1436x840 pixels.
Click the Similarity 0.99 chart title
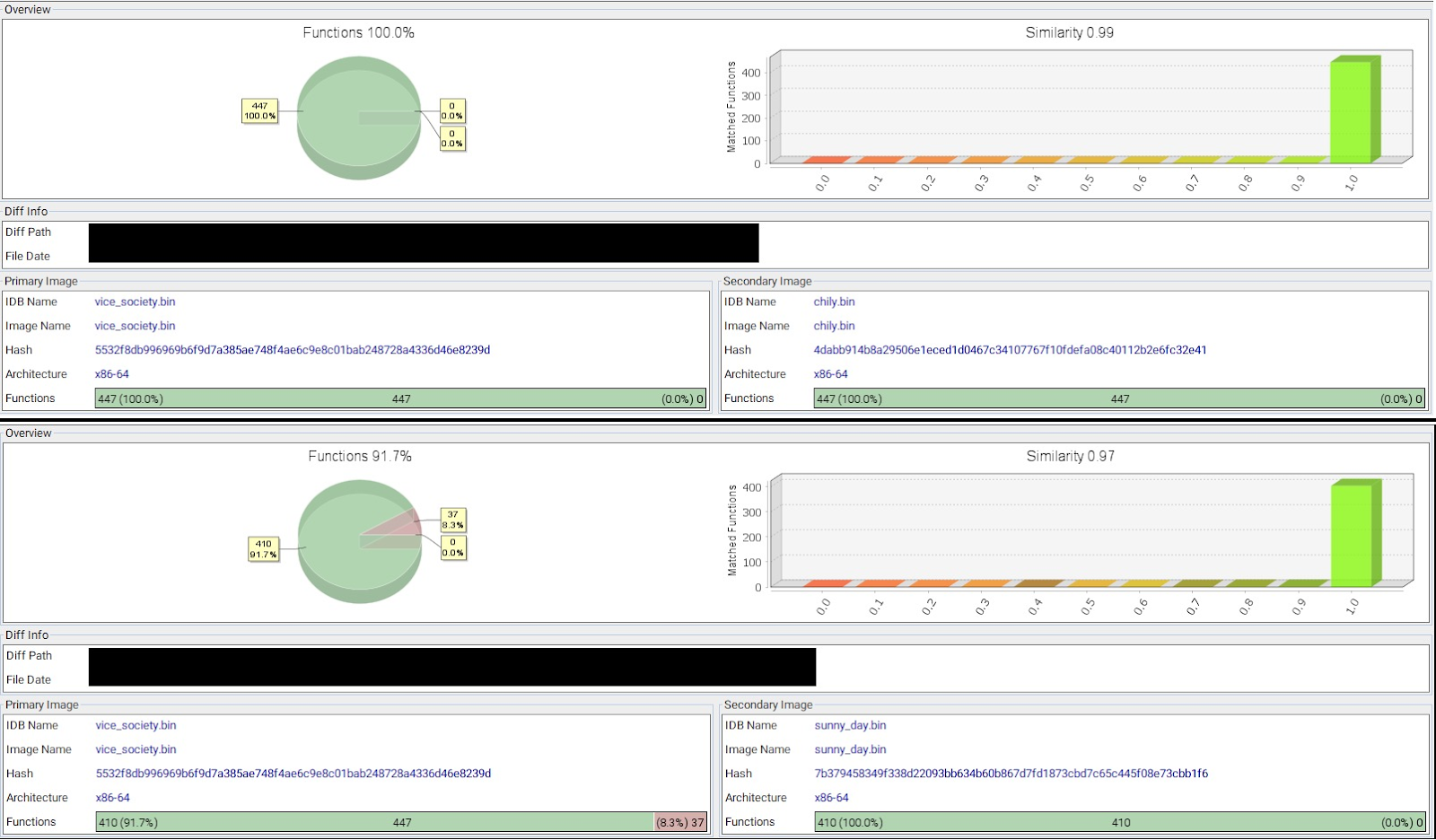[1069, 32]
